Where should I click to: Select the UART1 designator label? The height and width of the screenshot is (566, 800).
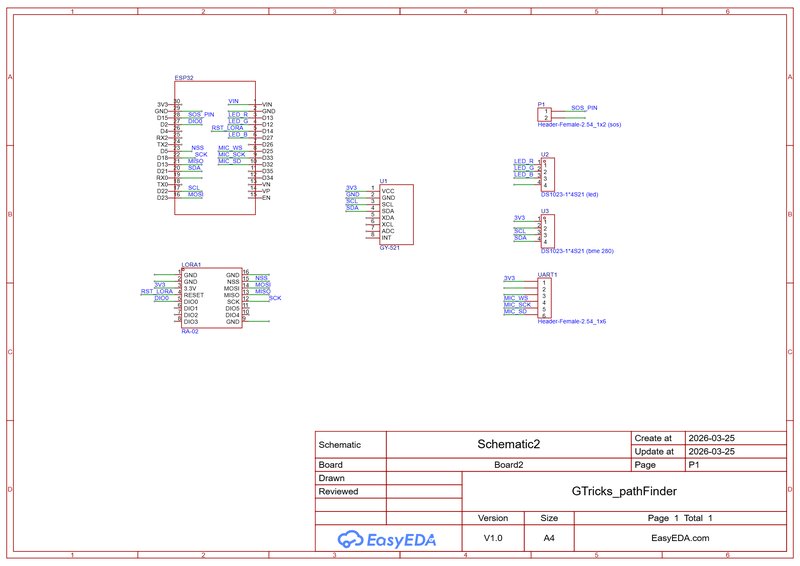(547, 275)
